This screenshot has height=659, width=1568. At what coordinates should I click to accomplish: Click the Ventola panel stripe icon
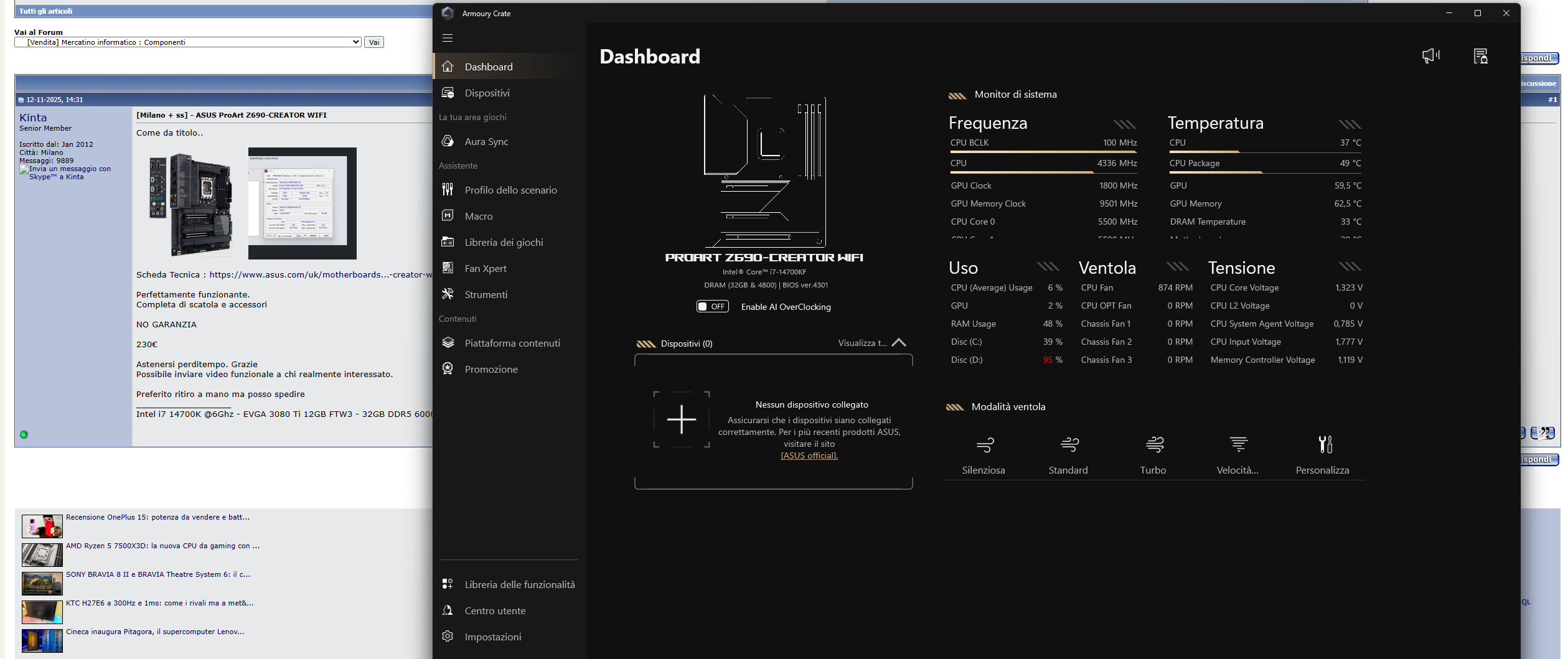click(1178, 266)
